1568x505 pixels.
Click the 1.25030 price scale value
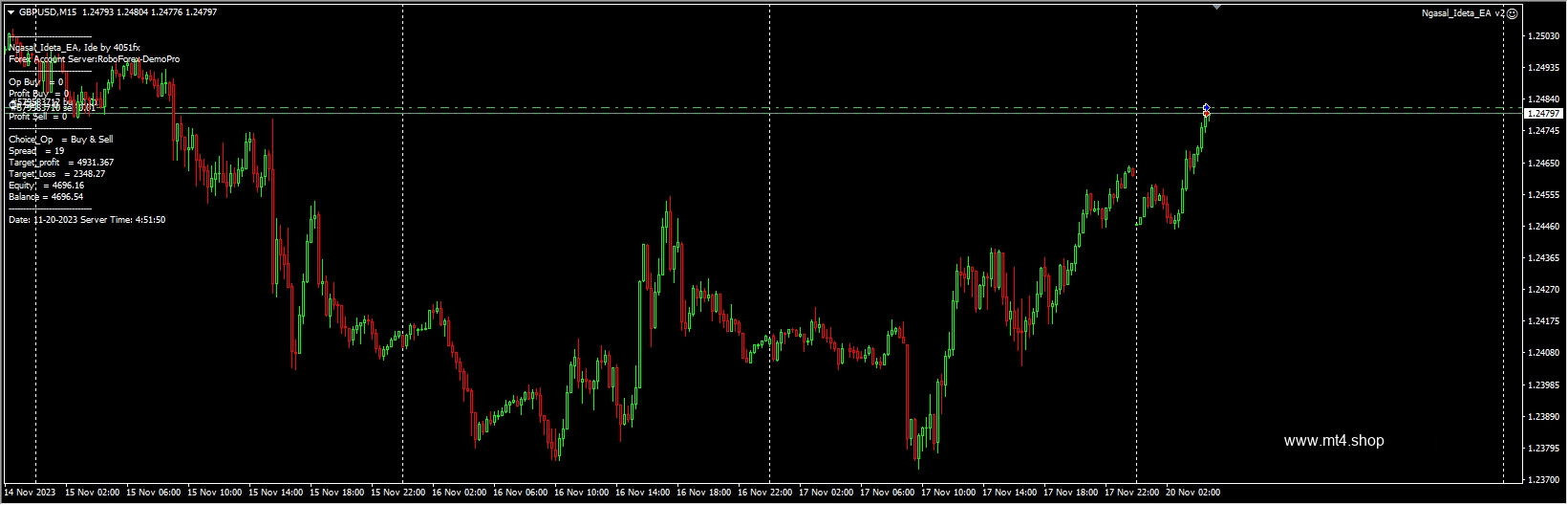tap(1544, 36)
